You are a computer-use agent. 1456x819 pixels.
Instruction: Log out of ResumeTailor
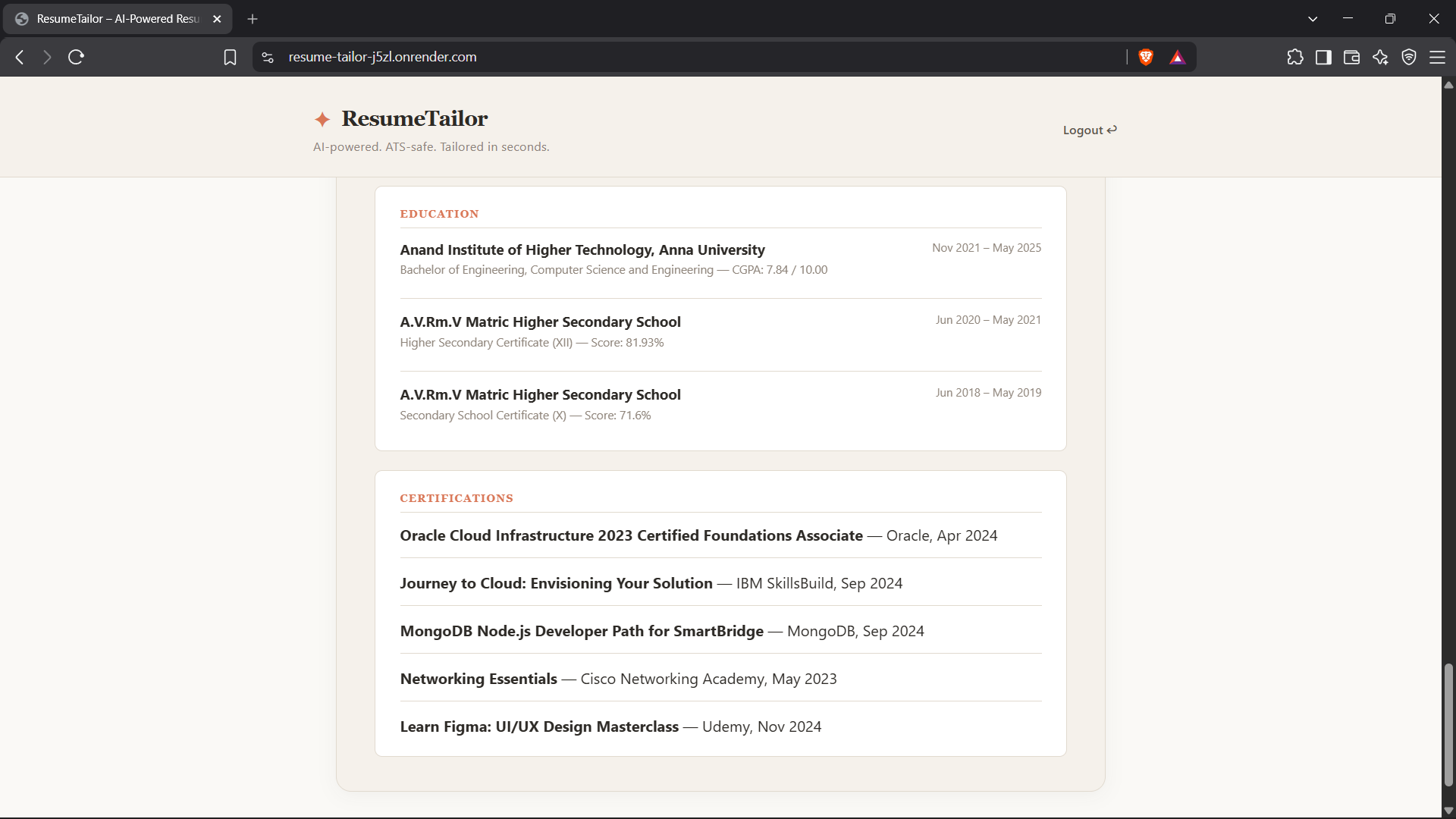[1090, 130]
